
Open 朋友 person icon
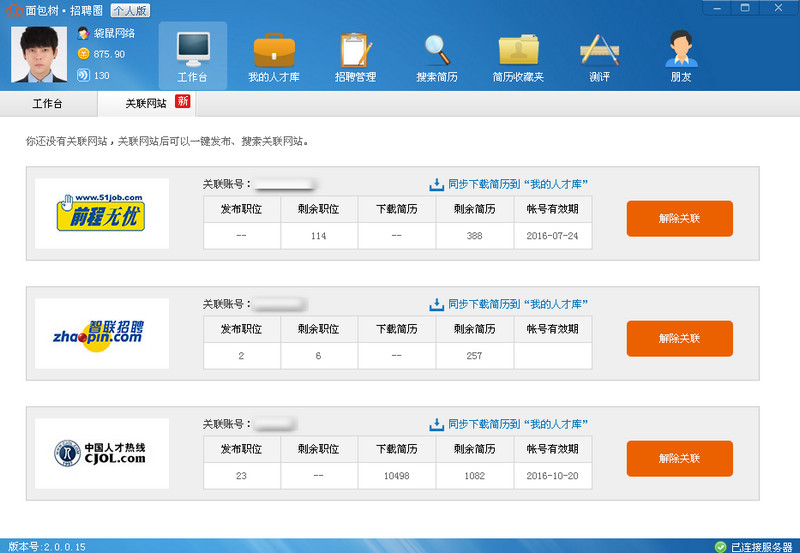pyautogui.click(x=681, y=48)
